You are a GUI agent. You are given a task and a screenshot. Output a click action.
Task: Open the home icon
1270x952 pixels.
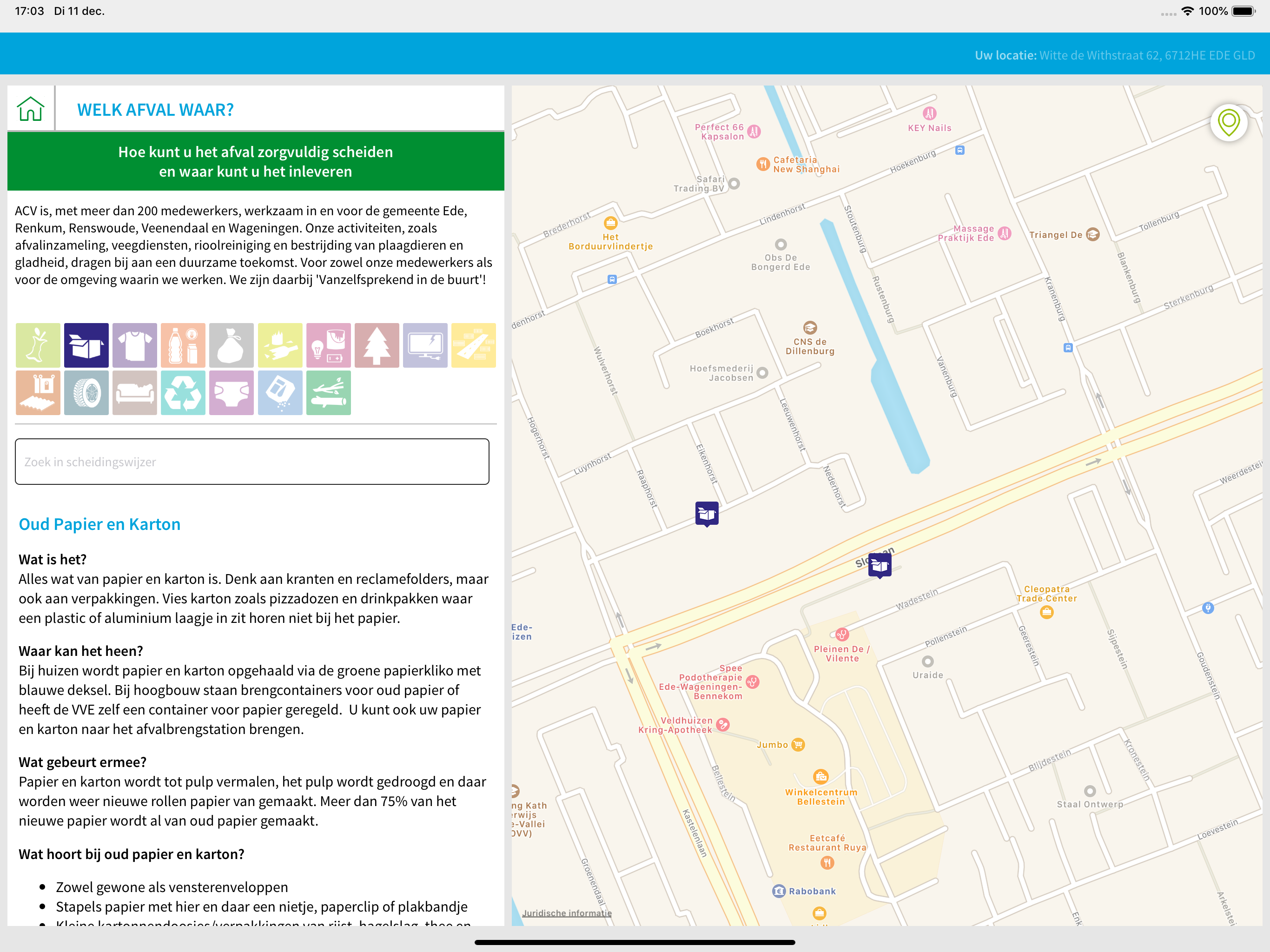tap(30, 108)
